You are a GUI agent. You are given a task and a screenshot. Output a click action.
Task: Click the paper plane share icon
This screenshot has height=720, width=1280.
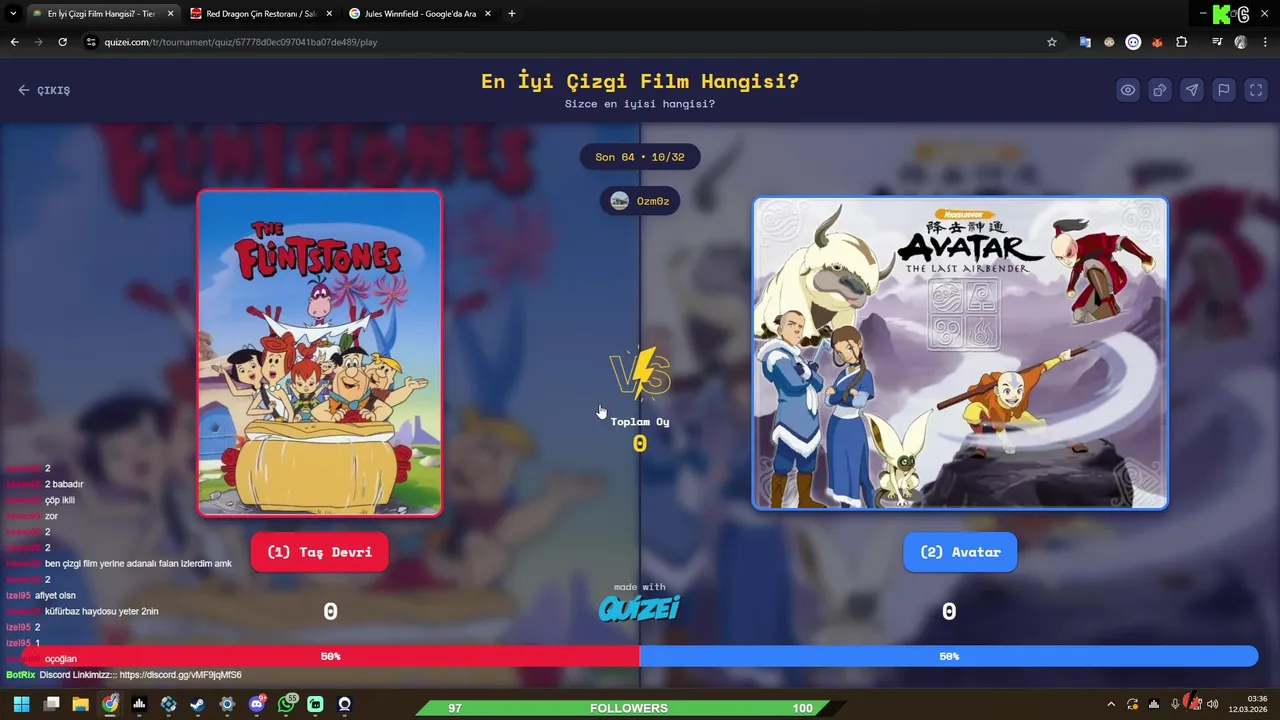1192,90
